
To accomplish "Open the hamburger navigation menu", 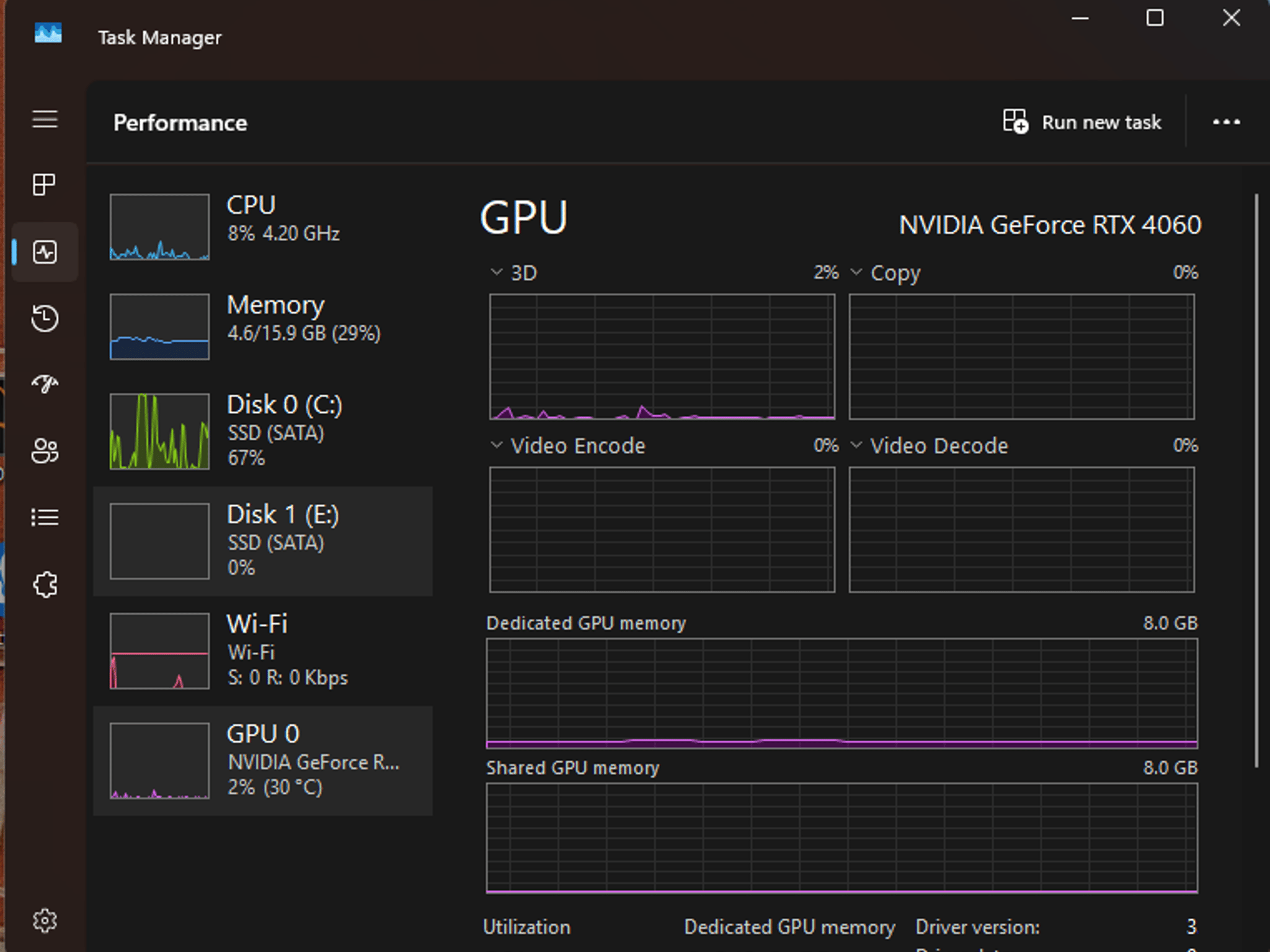I will (45, 119).
